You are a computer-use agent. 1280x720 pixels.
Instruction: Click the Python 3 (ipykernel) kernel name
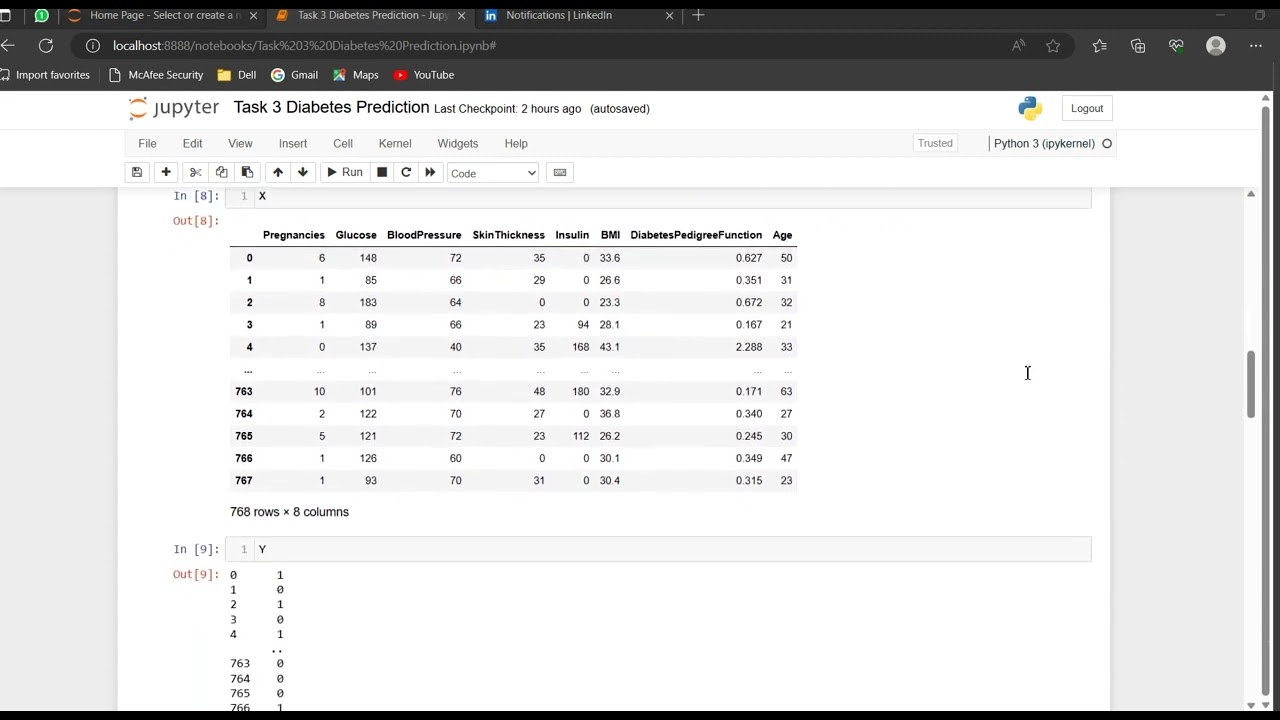coord(1044,143)
